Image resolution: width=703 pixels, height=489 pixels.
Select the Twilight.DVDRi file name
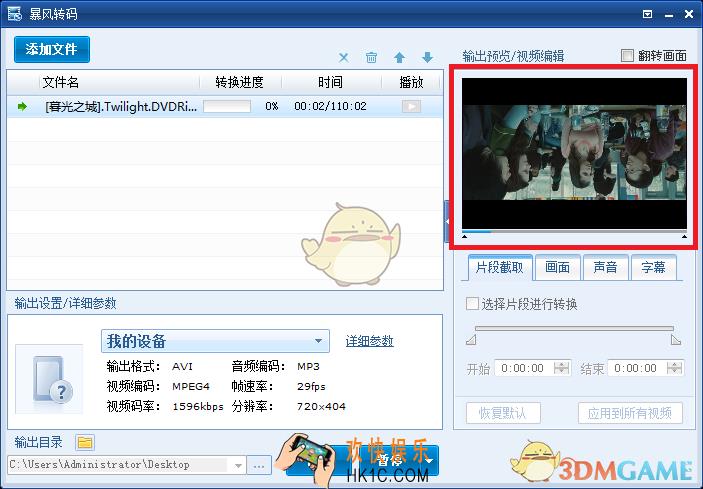[121, 106]
